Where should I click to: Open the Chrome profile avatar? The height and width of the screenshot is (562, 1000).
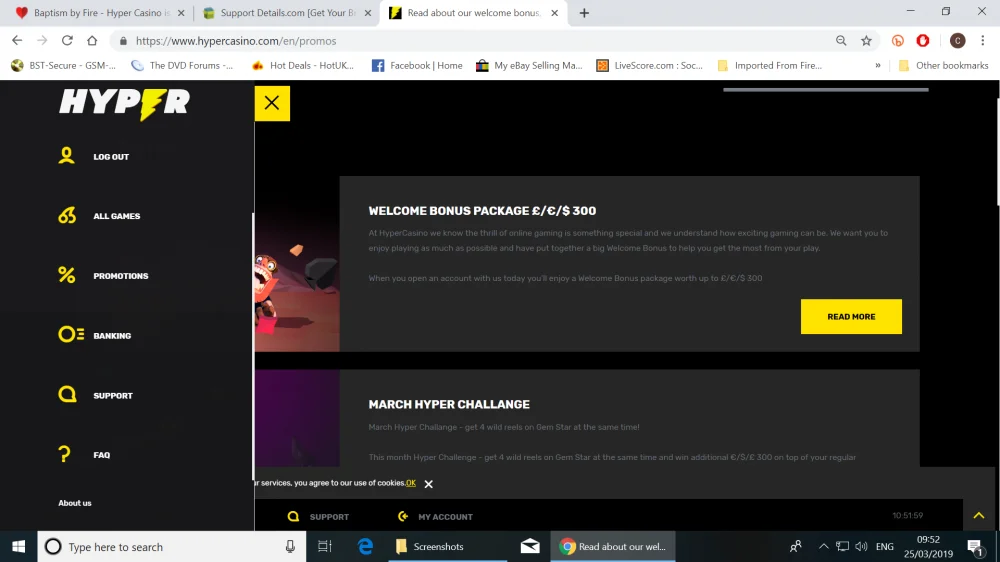point(957,41)
